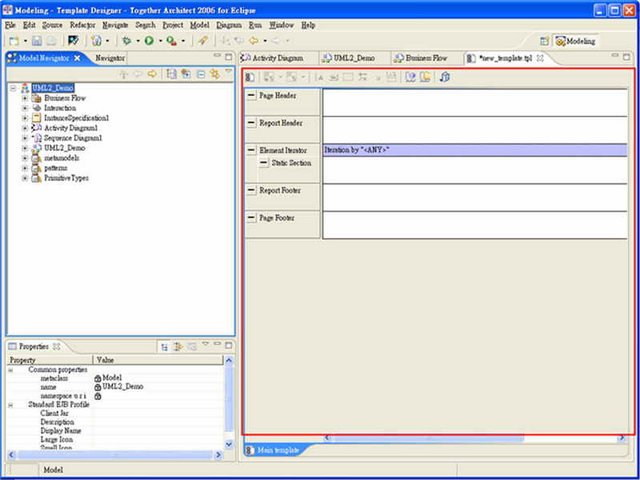Image resolution: width=640 pixels, height=480 pixels.
Task: Close the Model Navigator view
Action: point(77,58)
